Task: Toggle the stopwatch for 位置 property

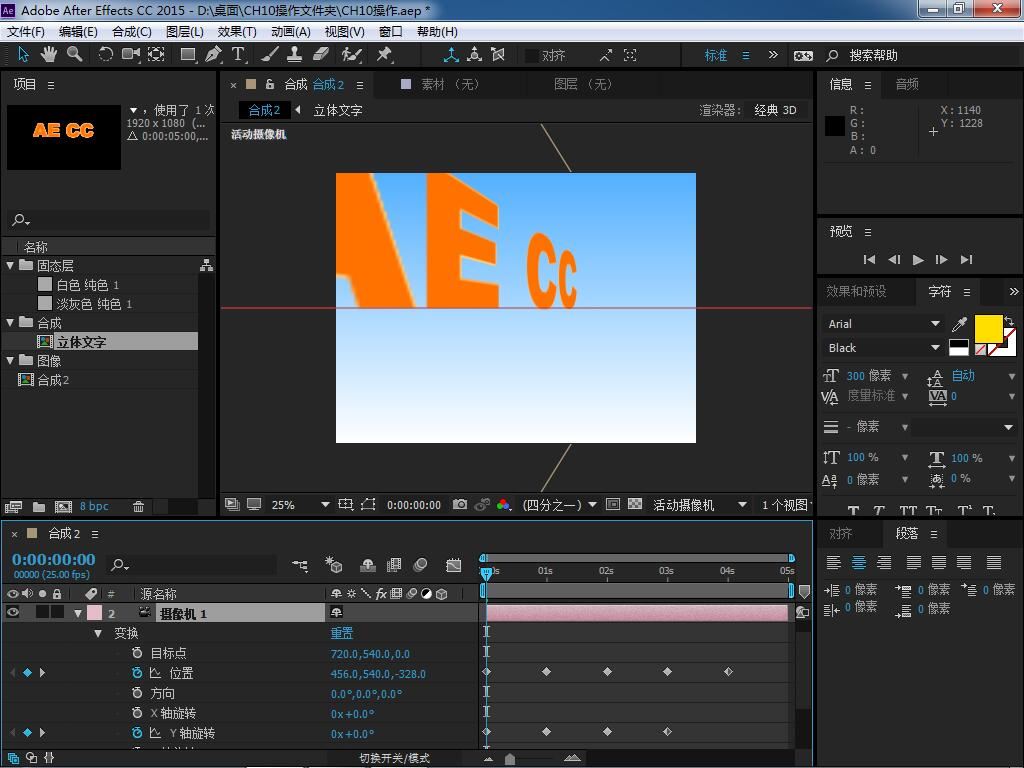Action: pos(136,673)
